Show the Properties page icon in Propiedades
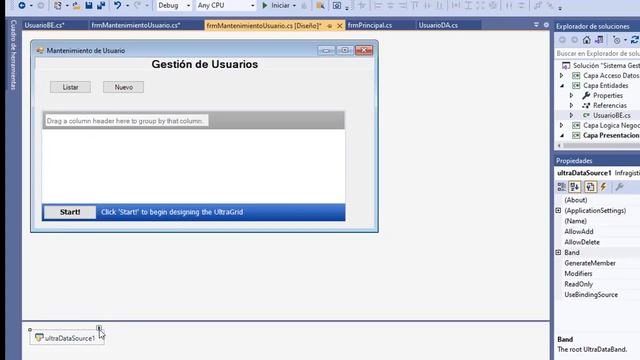Screen dimensions: 640x360 (x=590, y=187)
